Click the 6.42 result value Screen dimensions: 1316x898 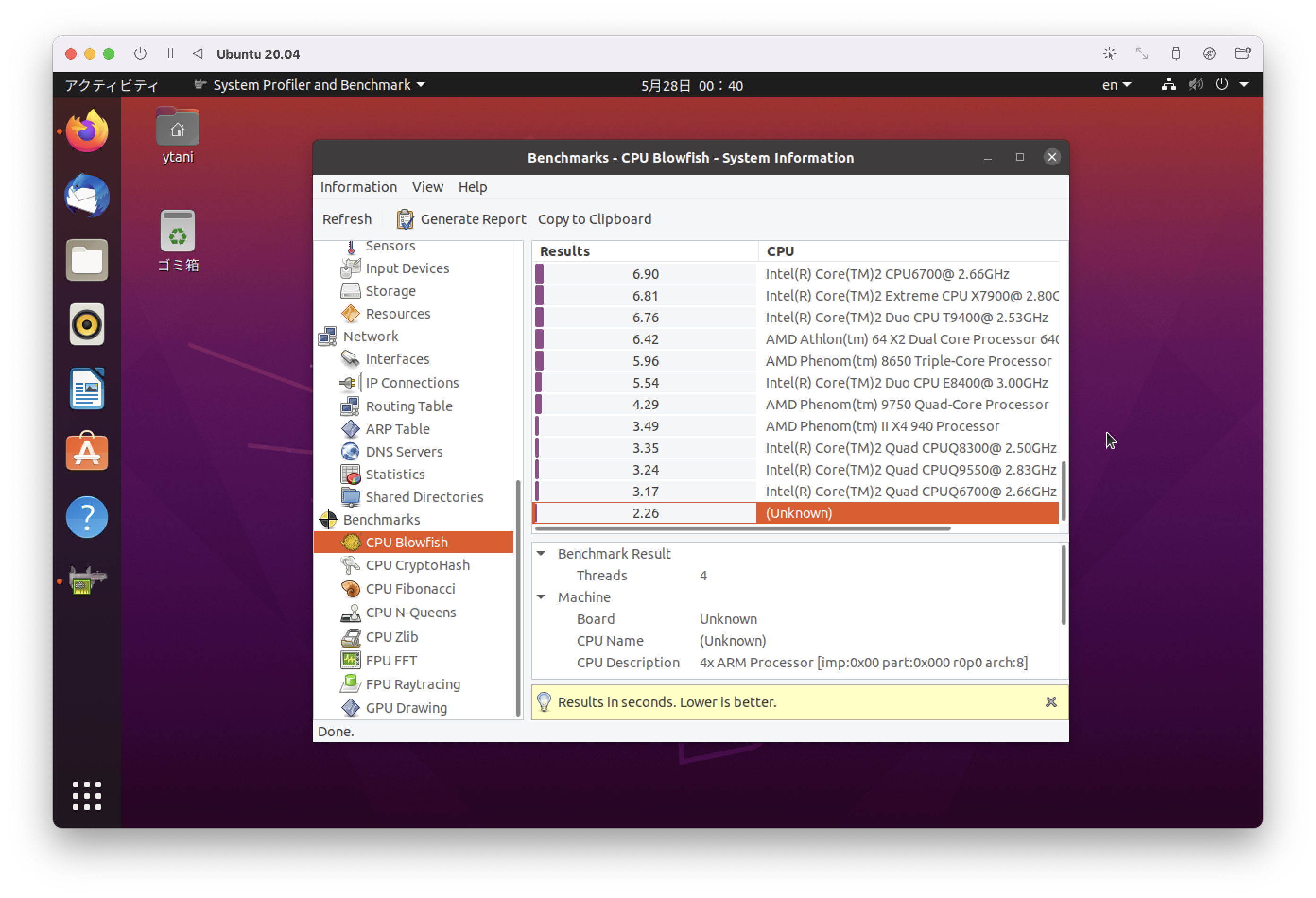646,339
